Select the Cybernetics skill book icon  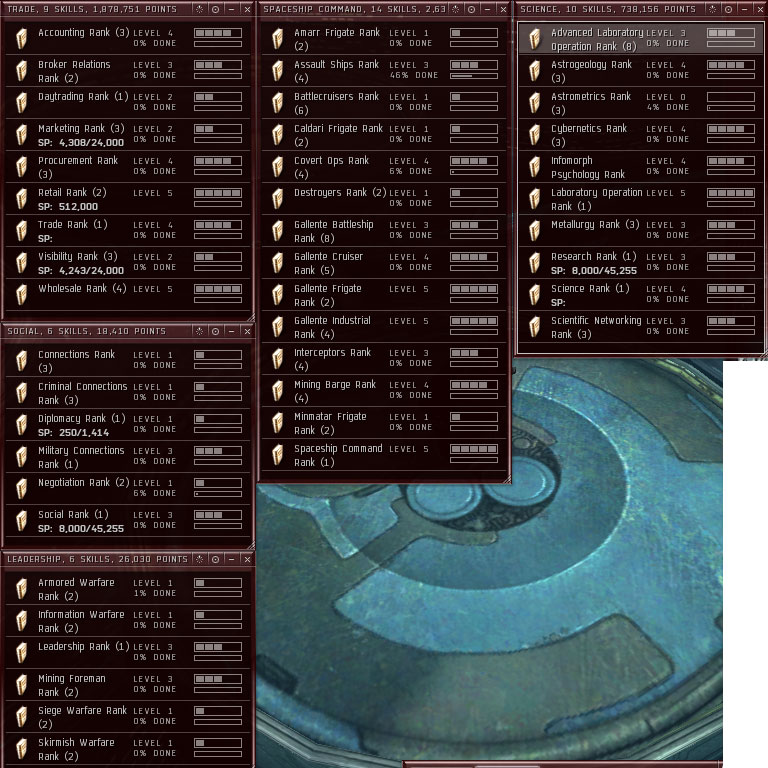(x=534, y=134)
